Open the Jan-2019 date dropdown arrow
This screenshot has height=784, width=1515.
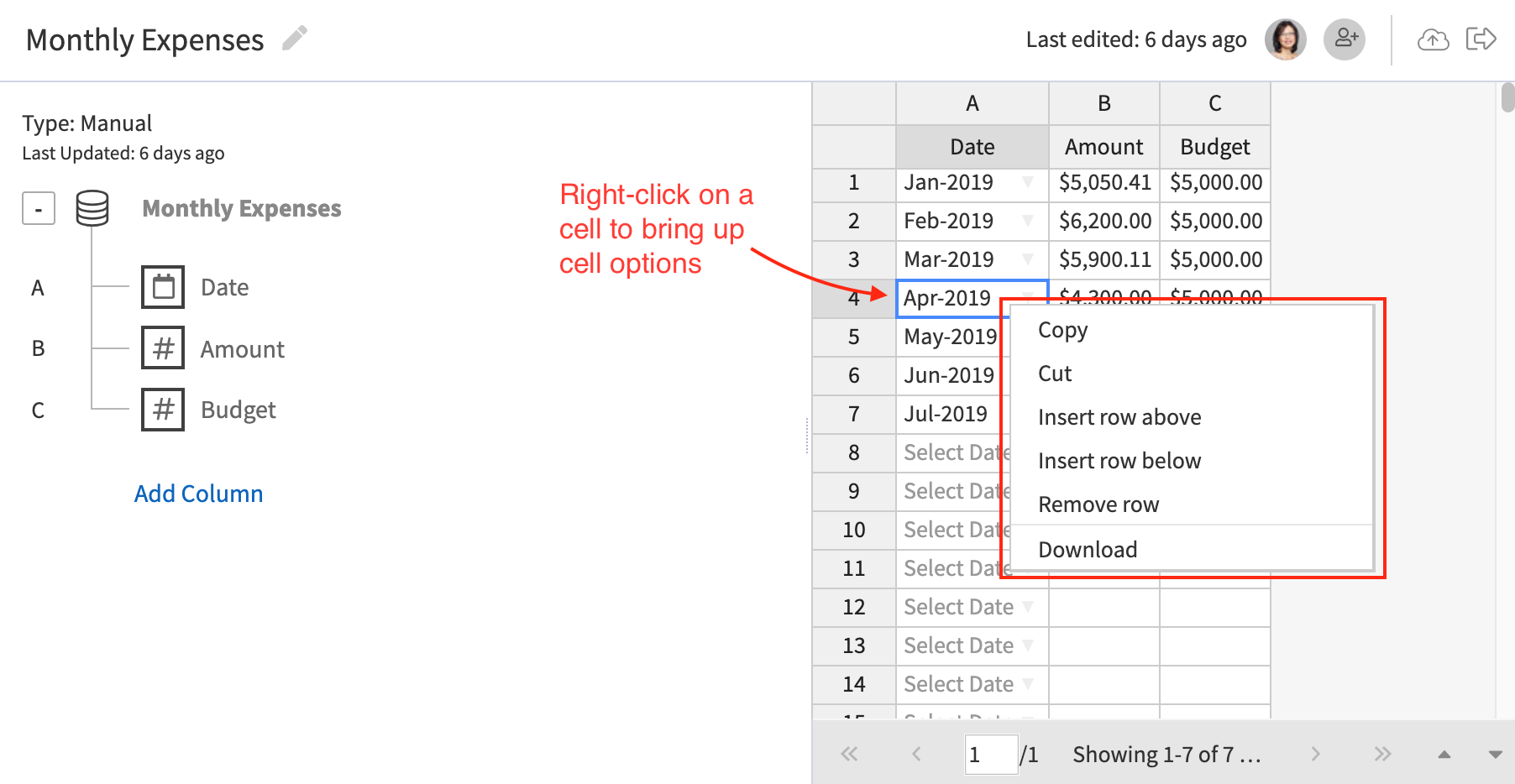tap(1028, 182)
